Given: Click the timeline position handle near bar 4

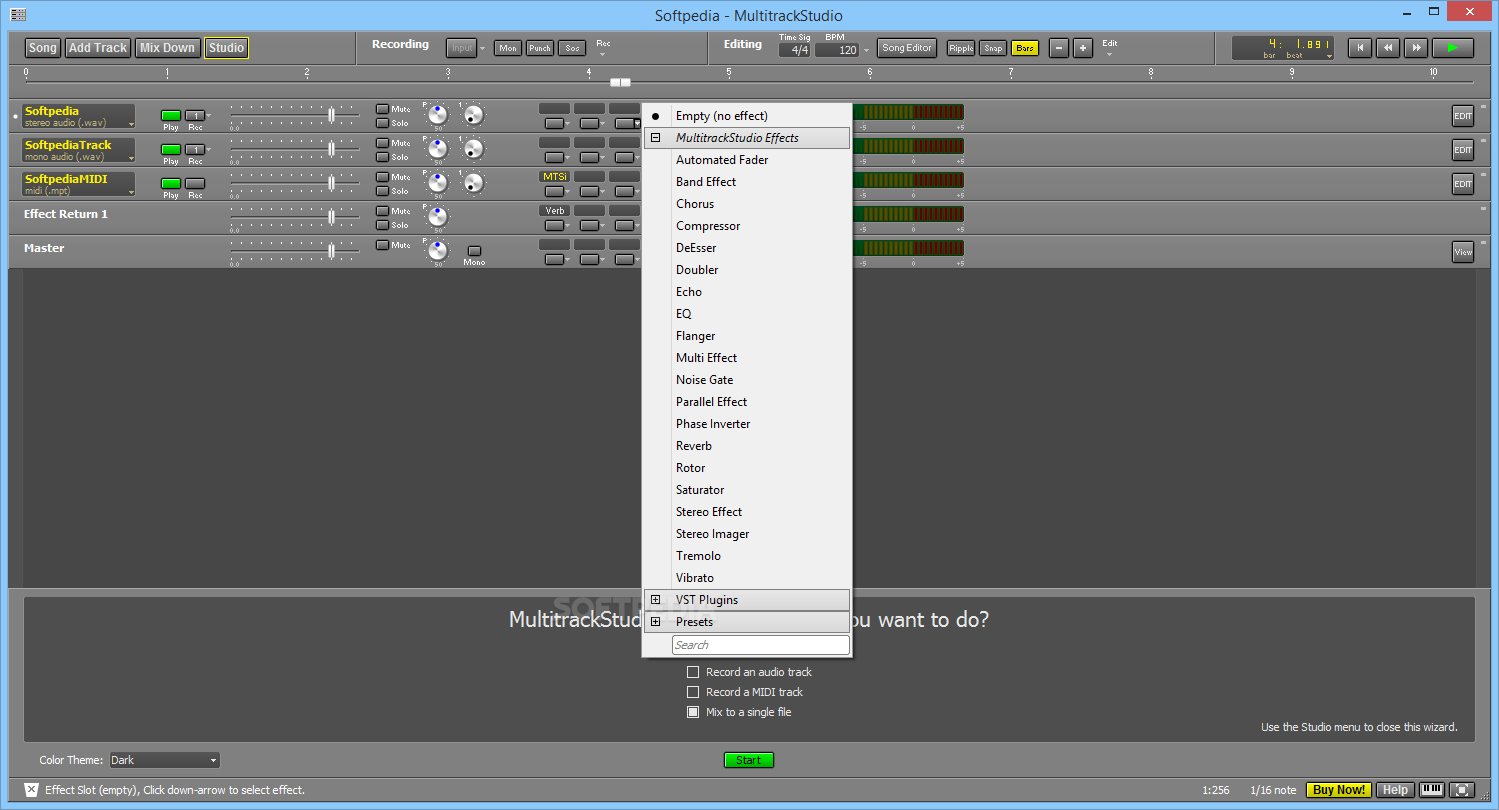Looking at the screenshot, I should coord(620,82).
